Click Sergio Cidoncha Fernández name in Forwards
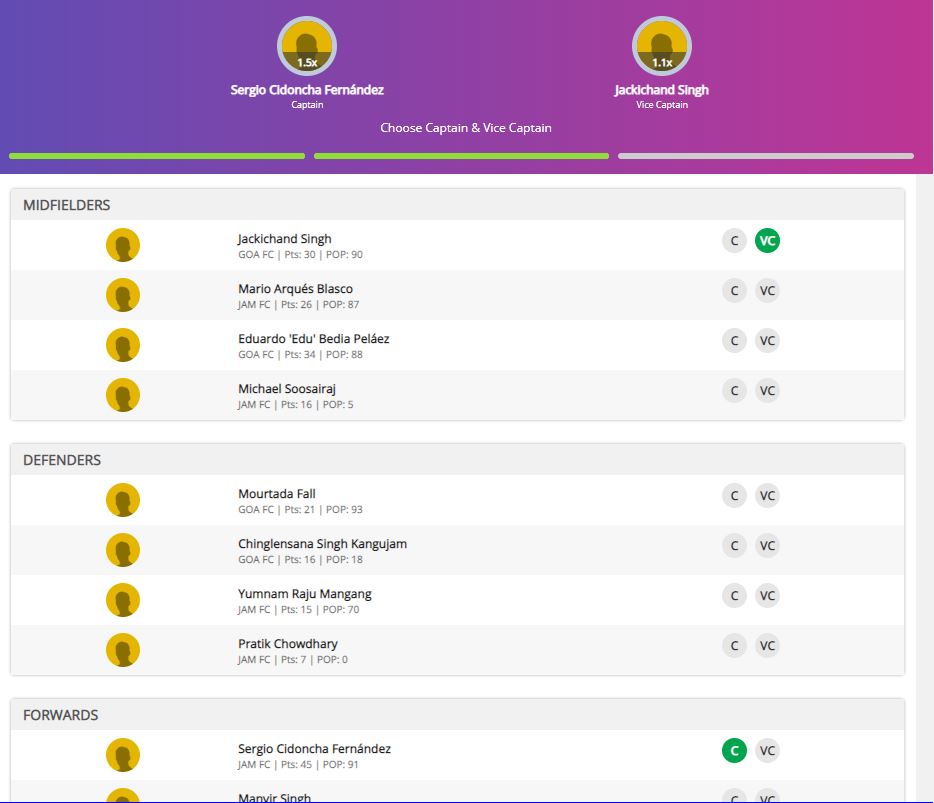 point(315,749)
